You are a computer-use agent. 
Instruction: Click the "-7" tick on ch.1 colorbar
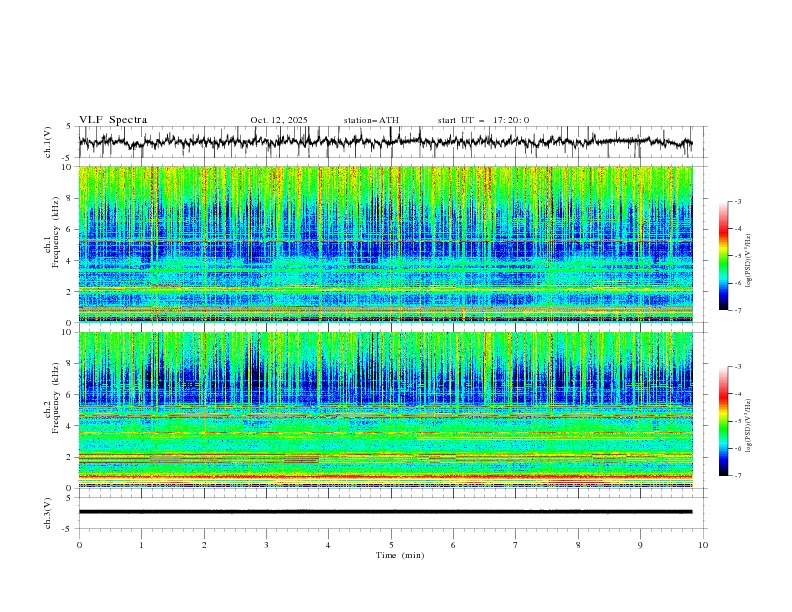point(738,310)
